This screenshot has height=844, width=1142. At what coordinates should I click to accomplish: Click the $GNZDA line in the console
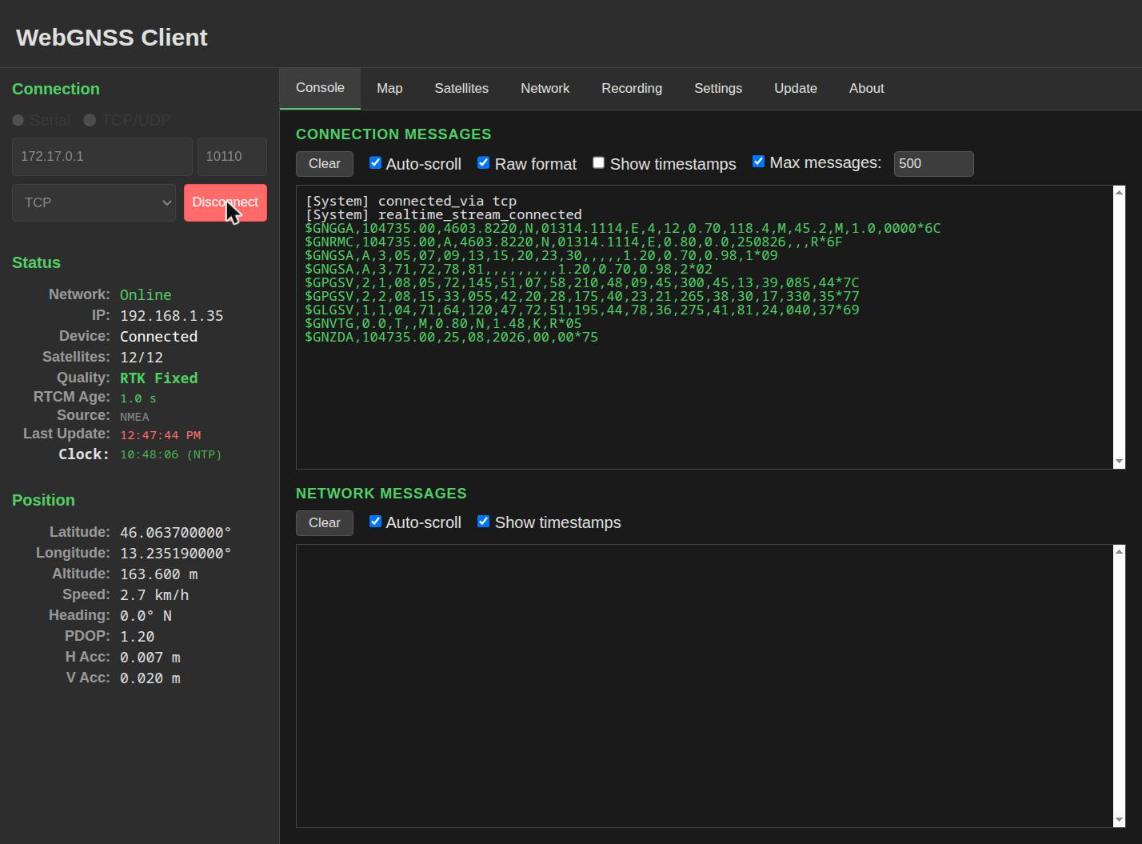click(x=451, y=337)
